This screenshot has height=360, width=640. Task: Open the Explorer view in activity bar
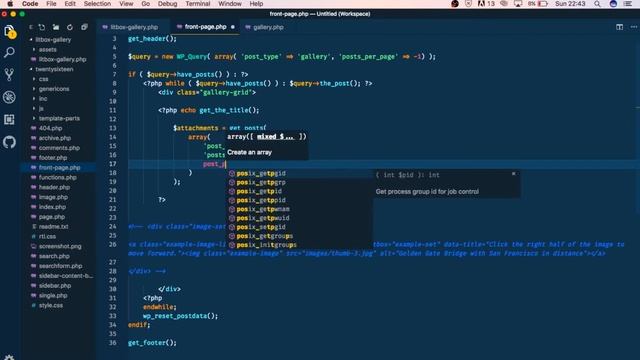(9, 32)
